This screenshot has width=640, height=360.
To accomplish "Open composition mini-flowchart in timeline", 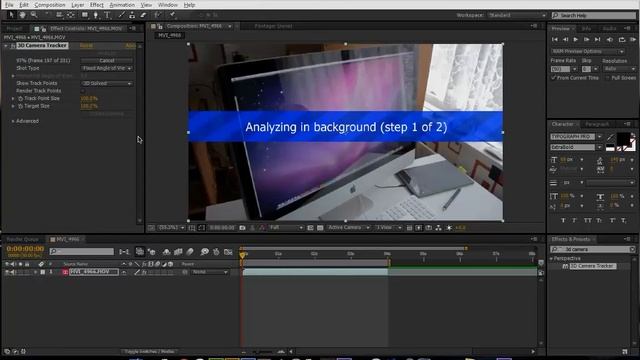I will click(x=124, y=252).
